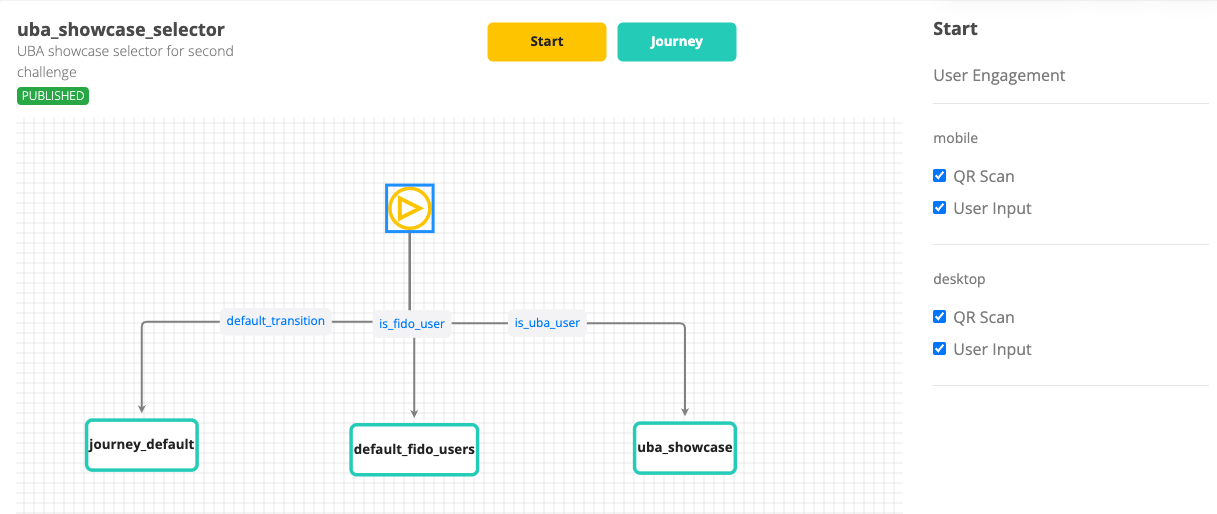Click the Start heading in the properties panel
This screenshot has width=1217, height=514.
tap(955, 29)
